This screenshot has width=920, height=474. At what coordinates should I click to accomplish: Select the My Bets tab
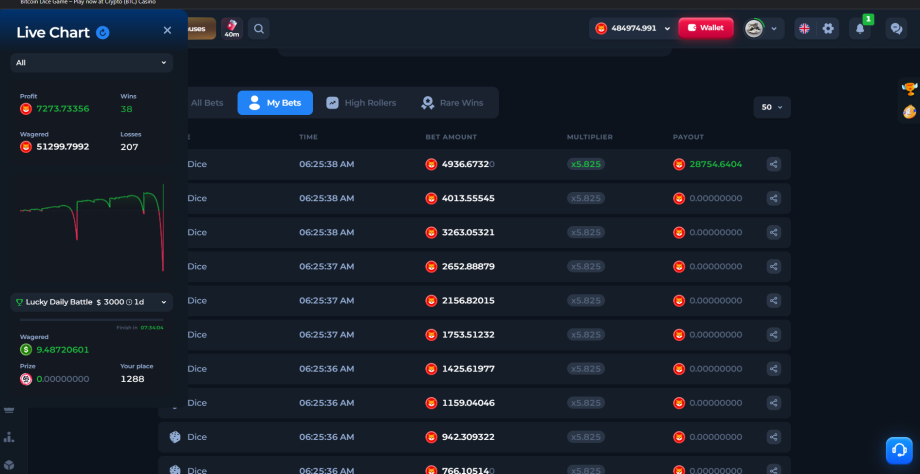[275, 103]
